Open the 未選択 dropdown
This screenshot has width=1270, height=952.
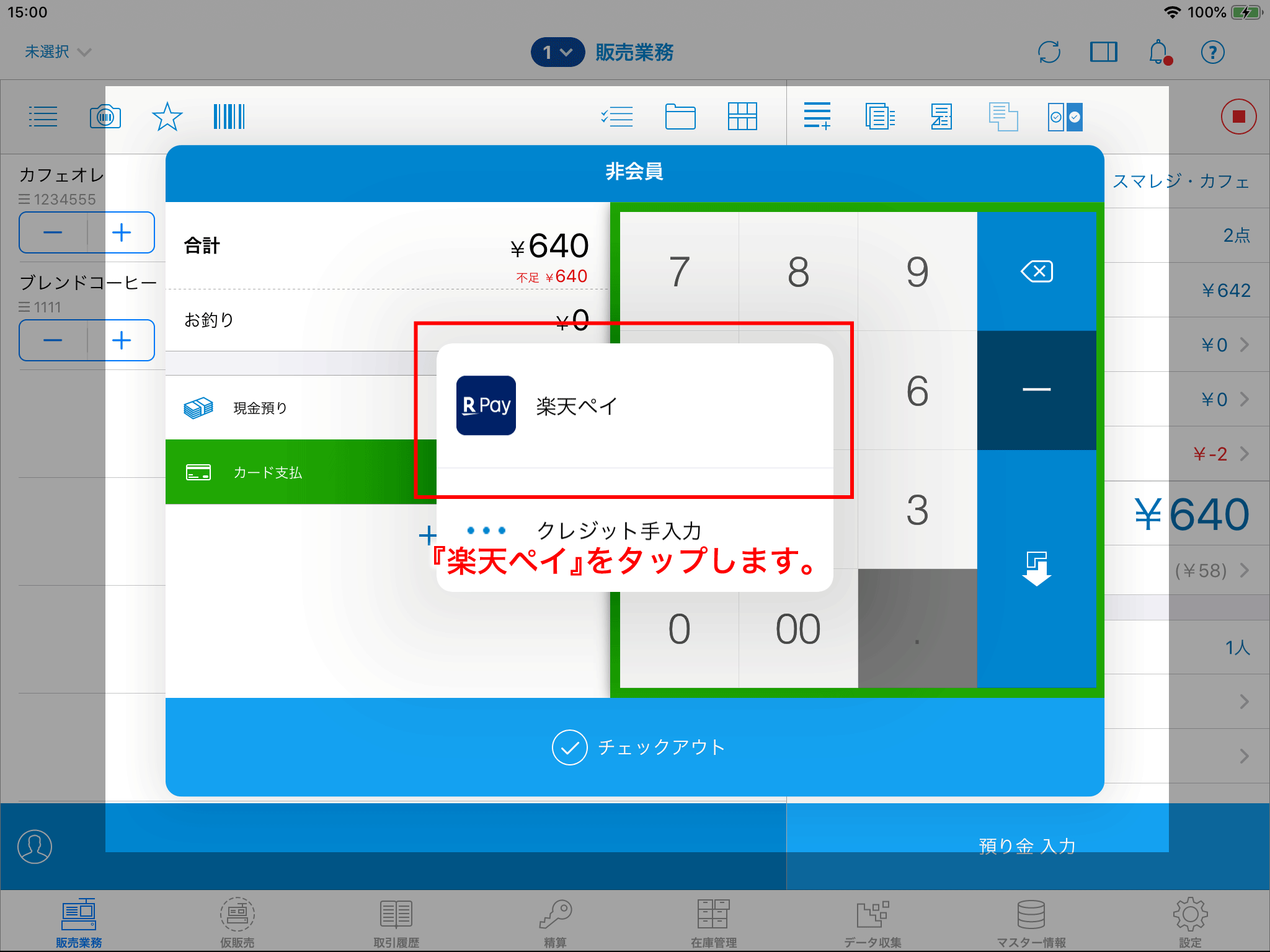coord(58,52)
